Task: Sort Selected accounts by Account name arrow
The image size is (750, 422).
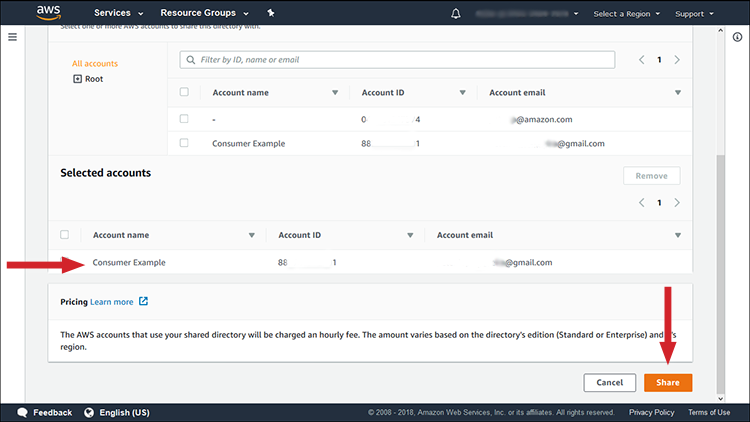Action: pos(252,235)
